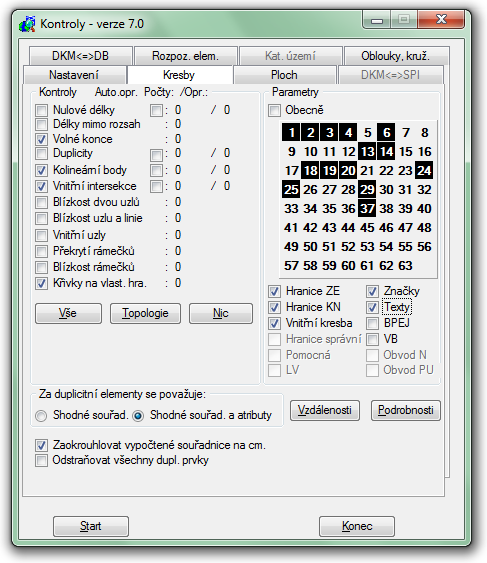487x563 pixels.
Task: Deselect highlighted layer 13
Action: [x=367, y=152]
